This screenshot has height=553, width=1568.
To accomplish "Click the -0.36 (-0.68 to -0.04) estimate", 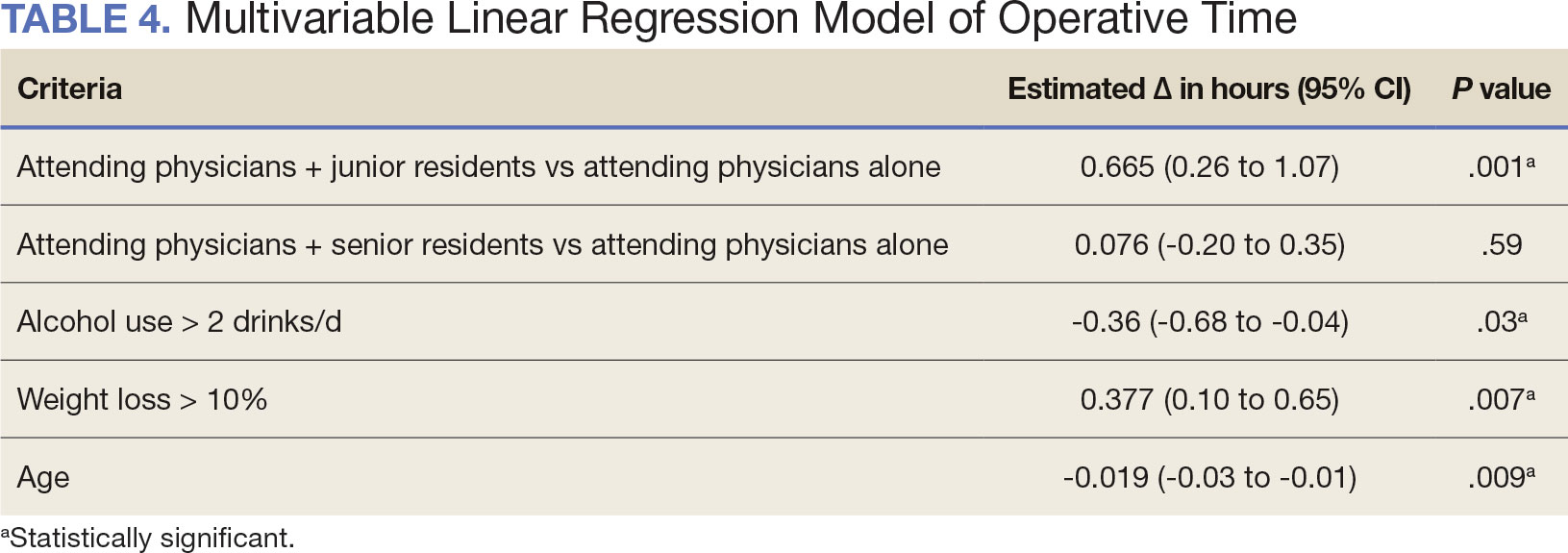I will point(1209,322).
